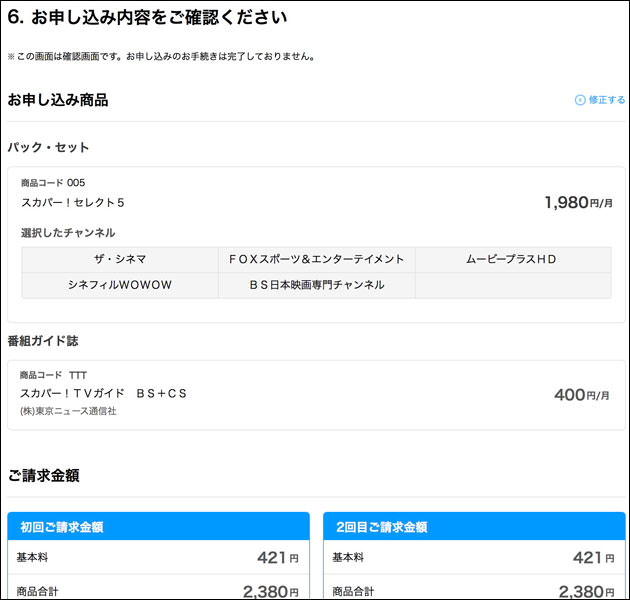Screen dimensions: 630x600
Task: Click the ※この画面は確認画面です notice text
Action: (x=161, y=57)
